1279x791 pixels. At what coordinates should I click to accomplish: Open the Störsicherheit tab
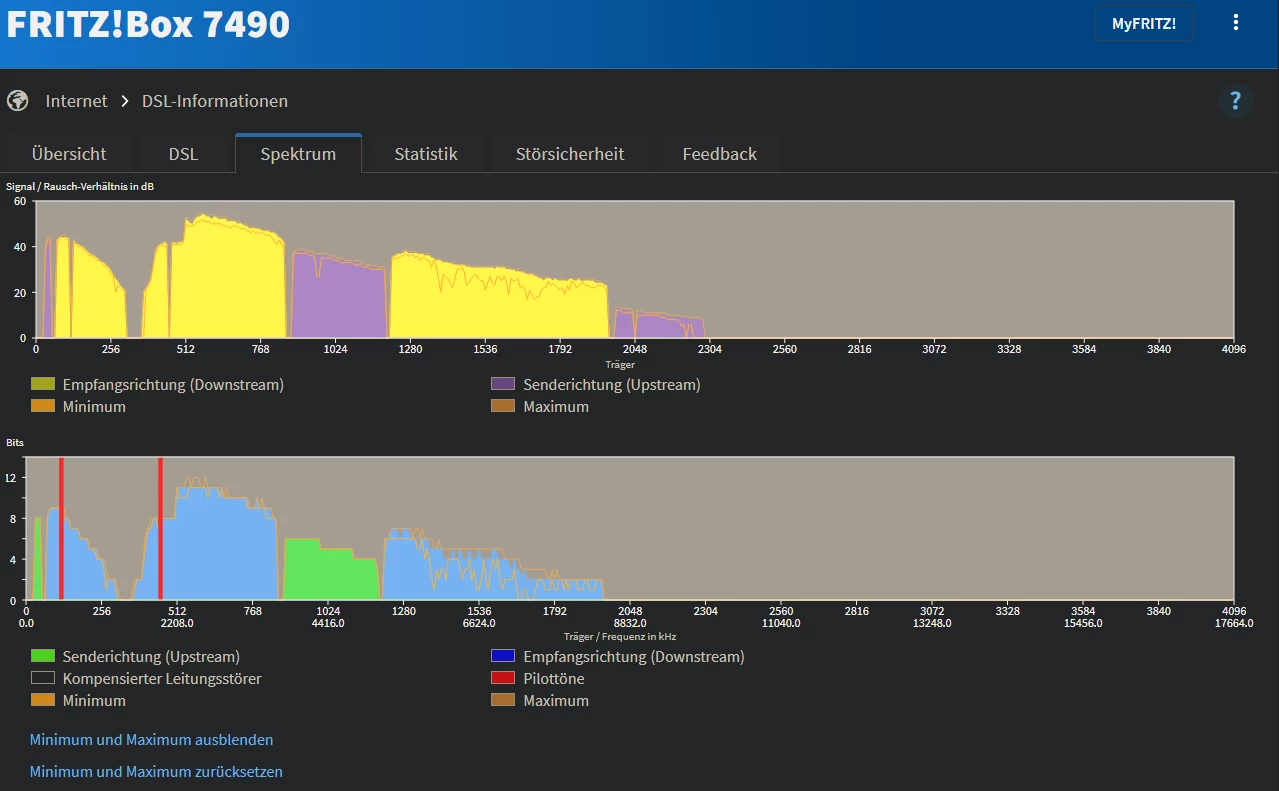[x=570, y=154]
